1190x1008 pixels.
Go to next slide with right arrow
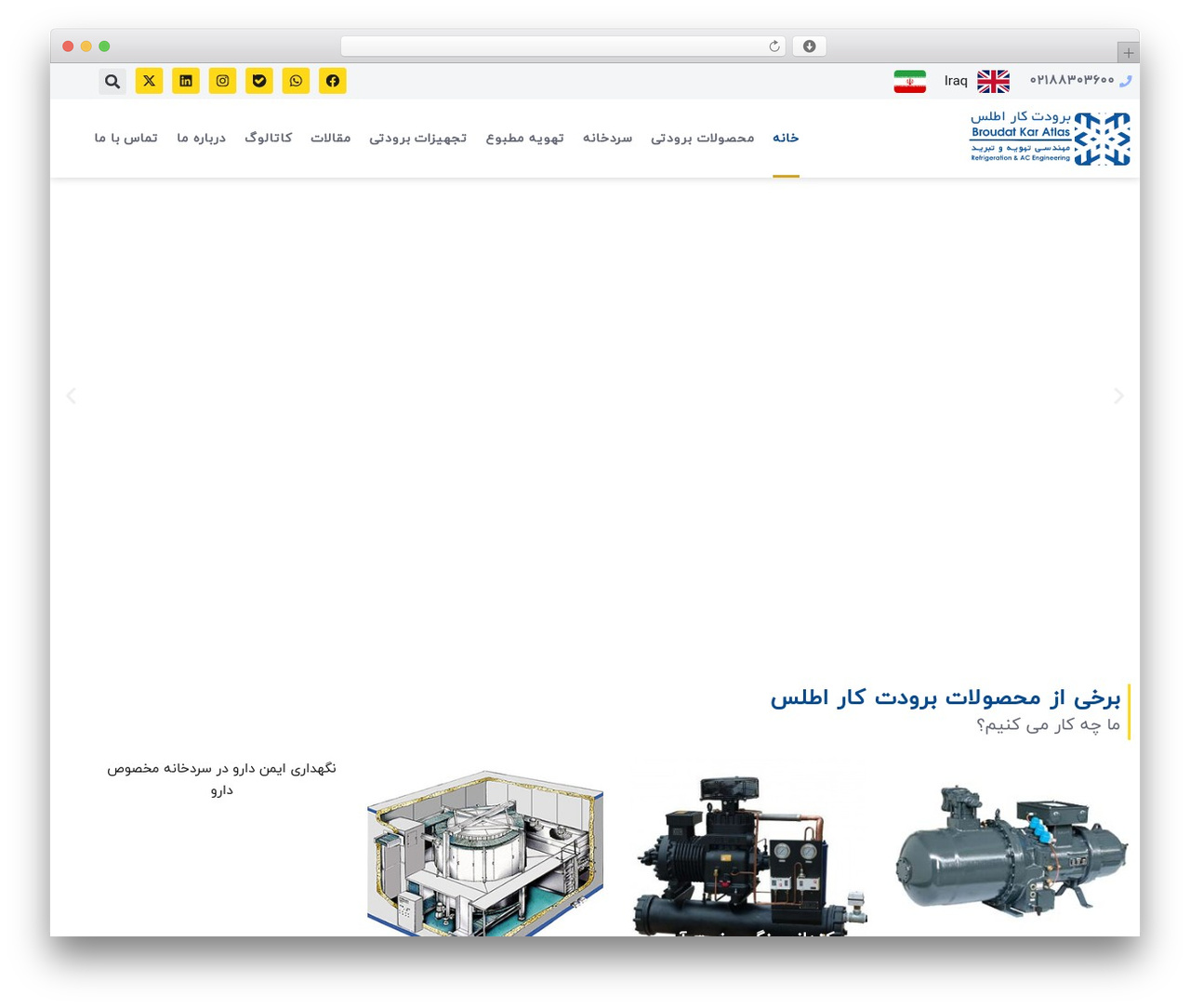click(1118, 396)
